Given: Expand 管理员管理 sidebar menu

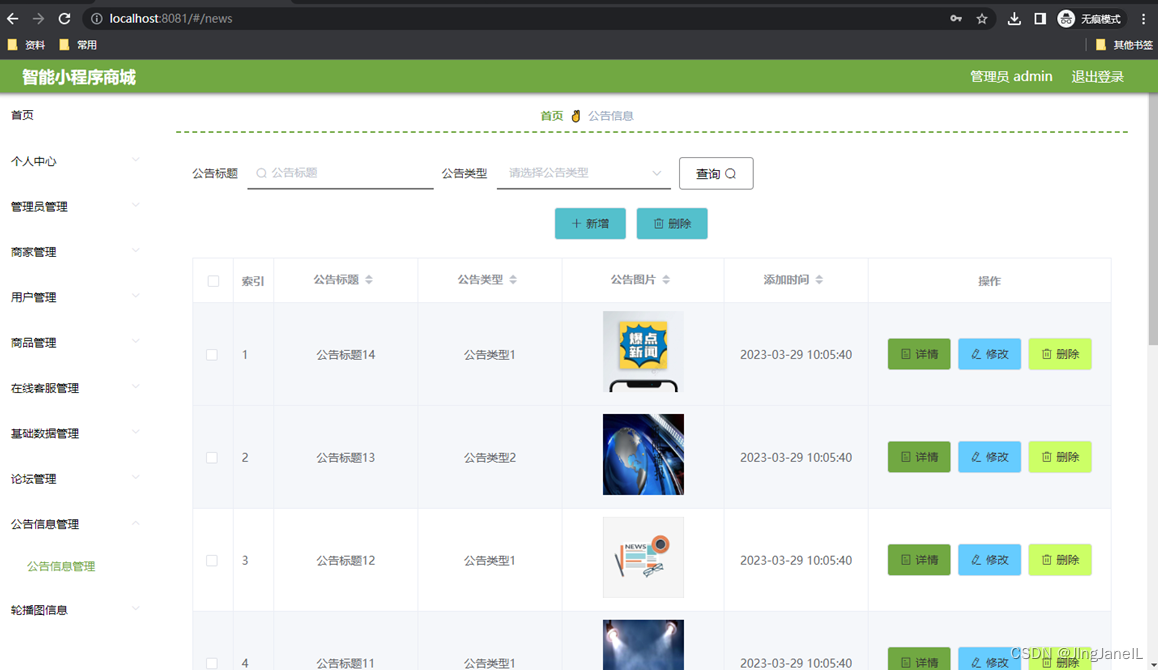Looking at the screenshot, I should click(74, 207).
